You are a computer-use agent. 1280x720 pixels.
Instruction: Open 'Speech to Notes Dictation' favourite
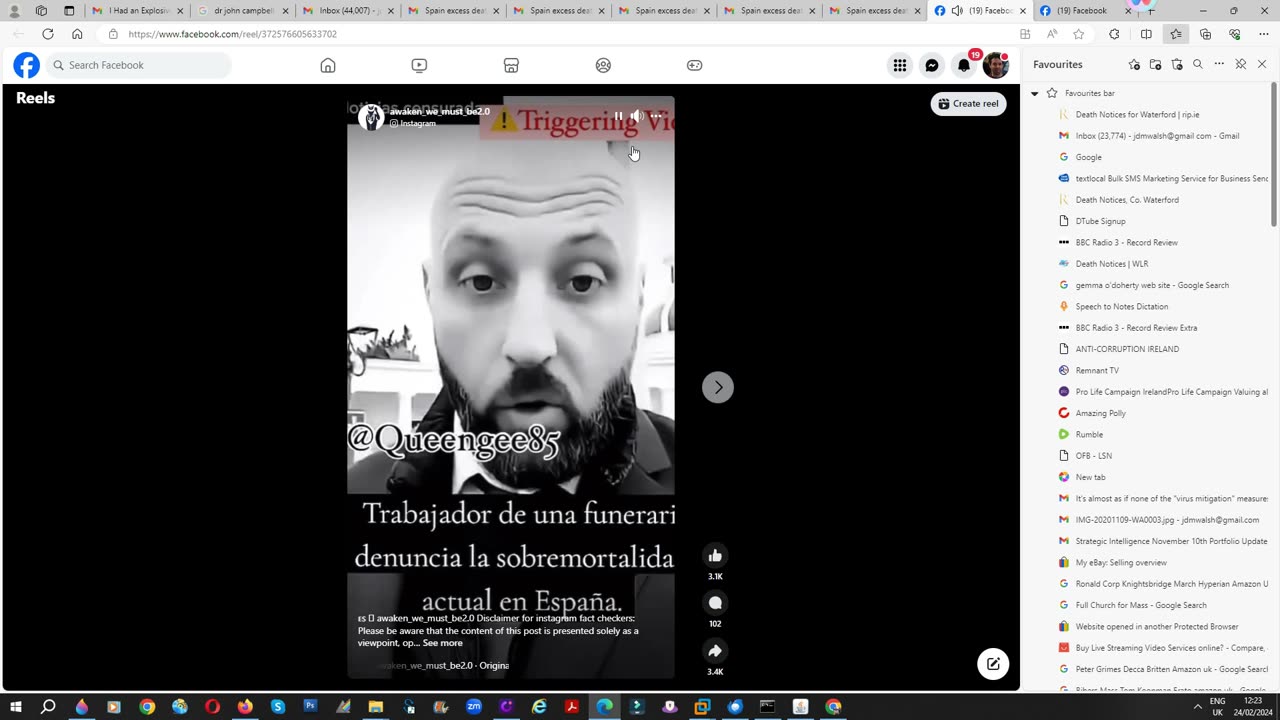coord(1121,306)
